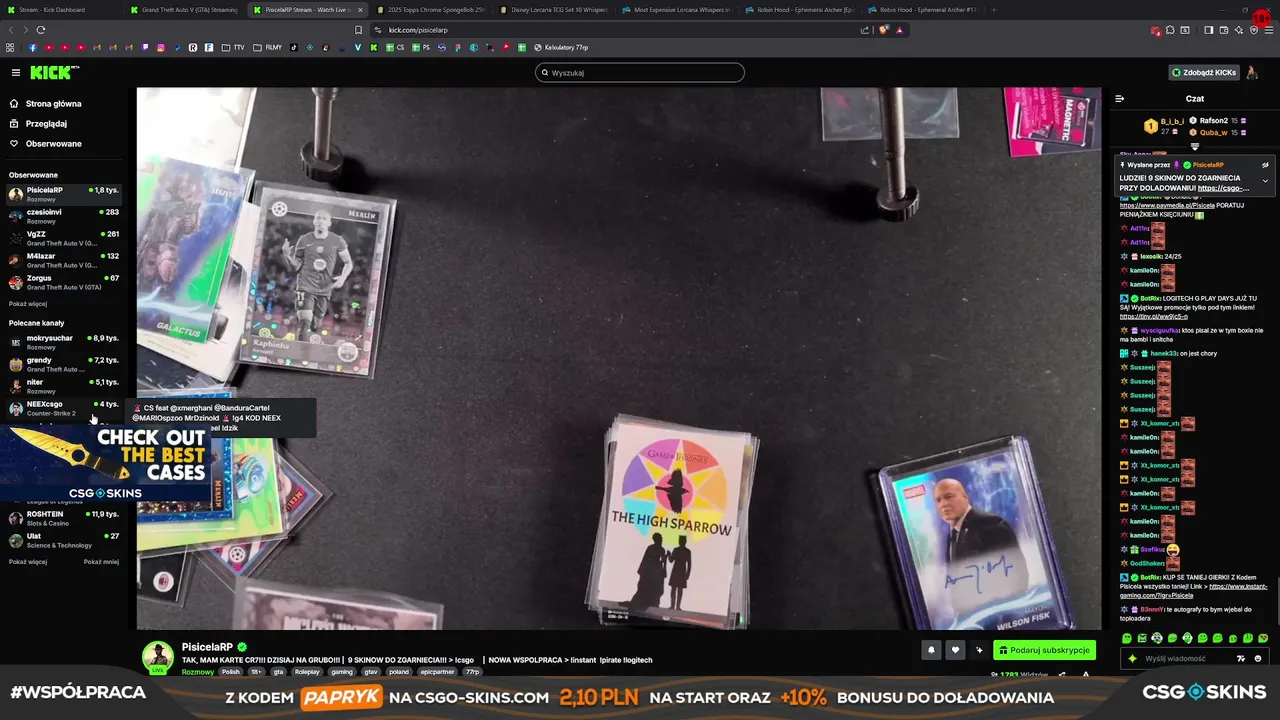Open ROSHTEIN channel in sidebar
Viewport: 1280px width, 720px height.
64,518
